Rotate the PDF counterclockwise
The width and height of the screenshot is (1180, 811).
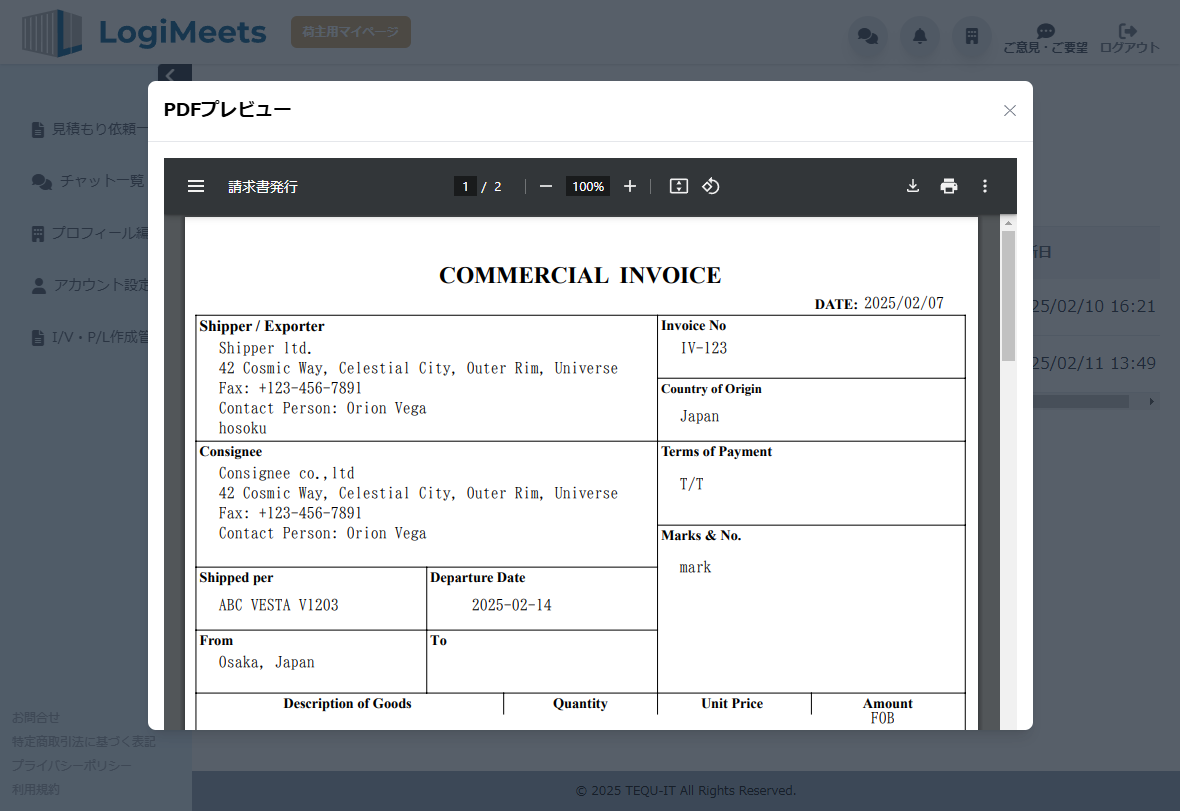point(710,186)
